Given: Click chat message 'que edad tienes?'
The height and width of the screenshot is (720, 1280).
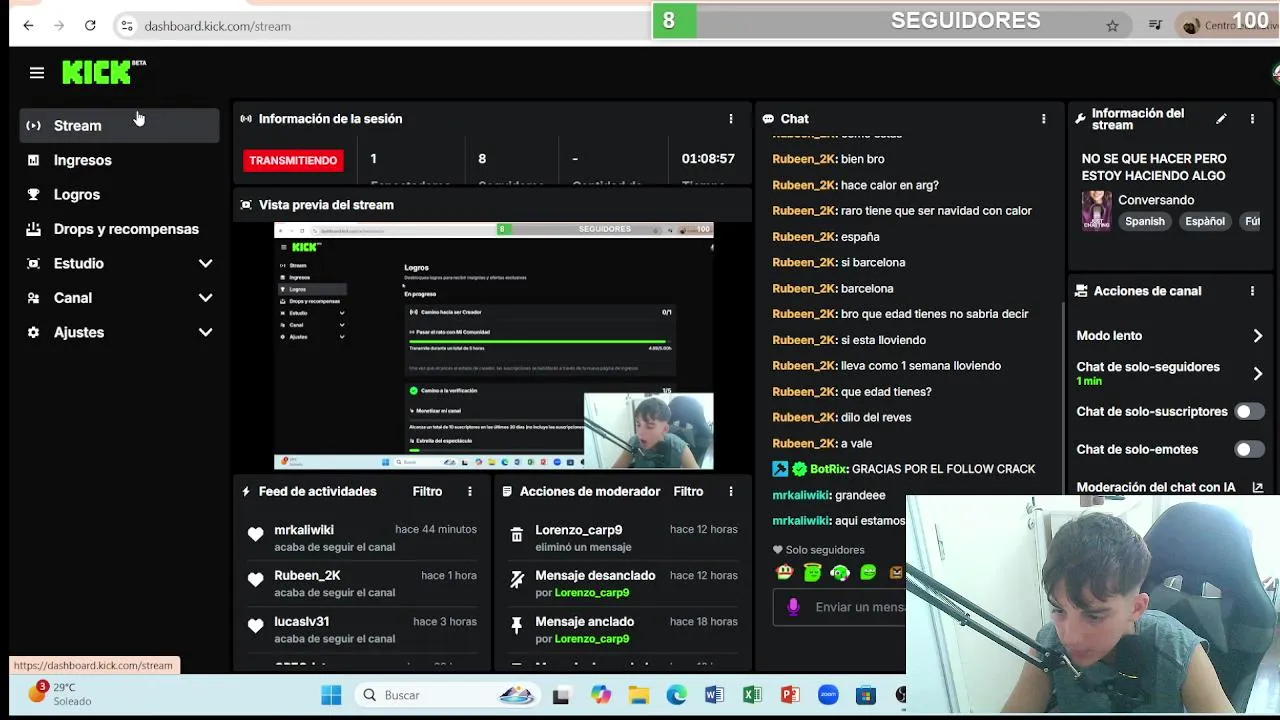Looking at the screenshot, I should click(885, 392).
